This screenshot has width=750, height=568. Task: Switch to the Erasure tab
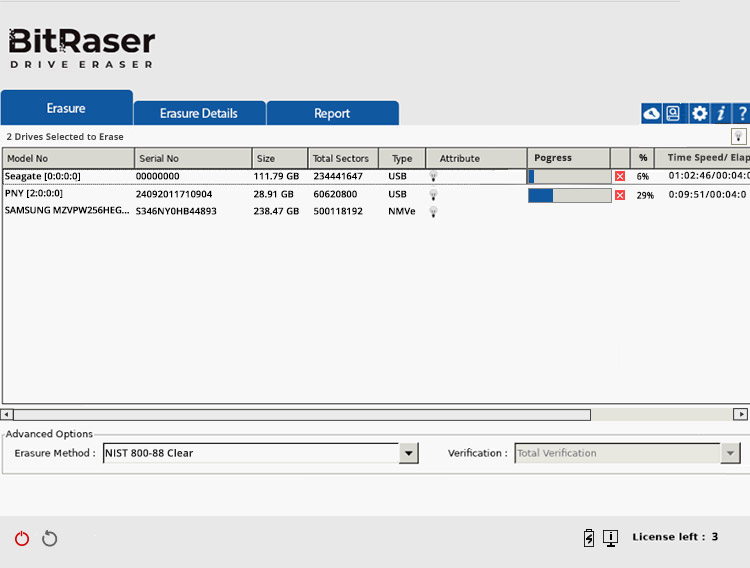click(66, 108)
